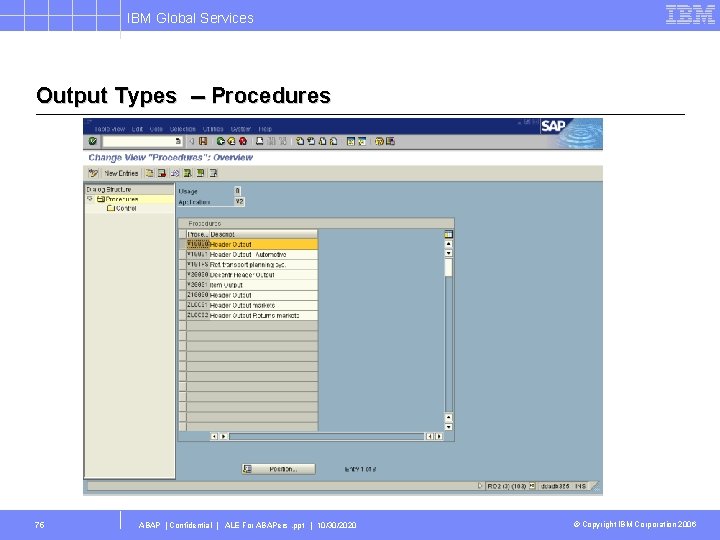Toggle row selector for Header Output Automotive
720x540 pixels.
click(182, 254)
